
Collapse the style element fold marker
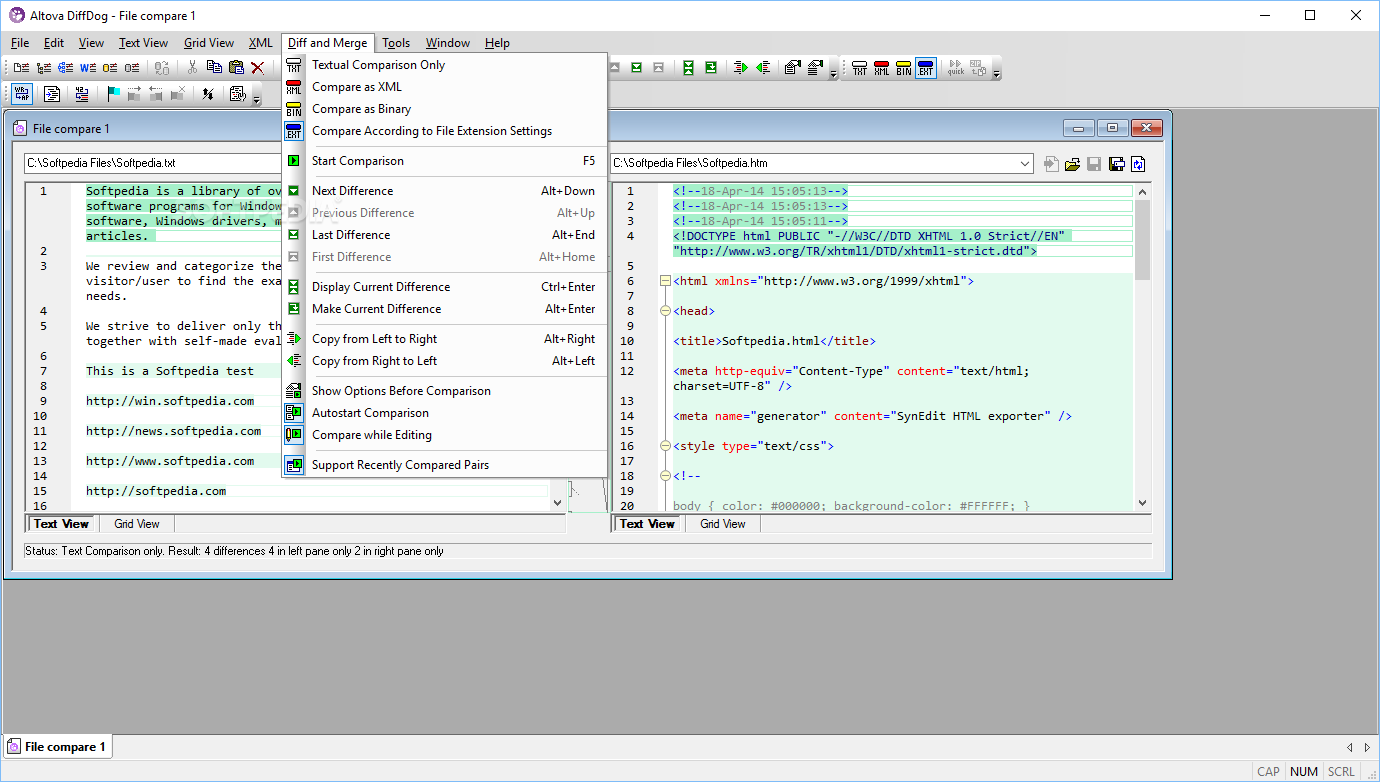[665, 446]
